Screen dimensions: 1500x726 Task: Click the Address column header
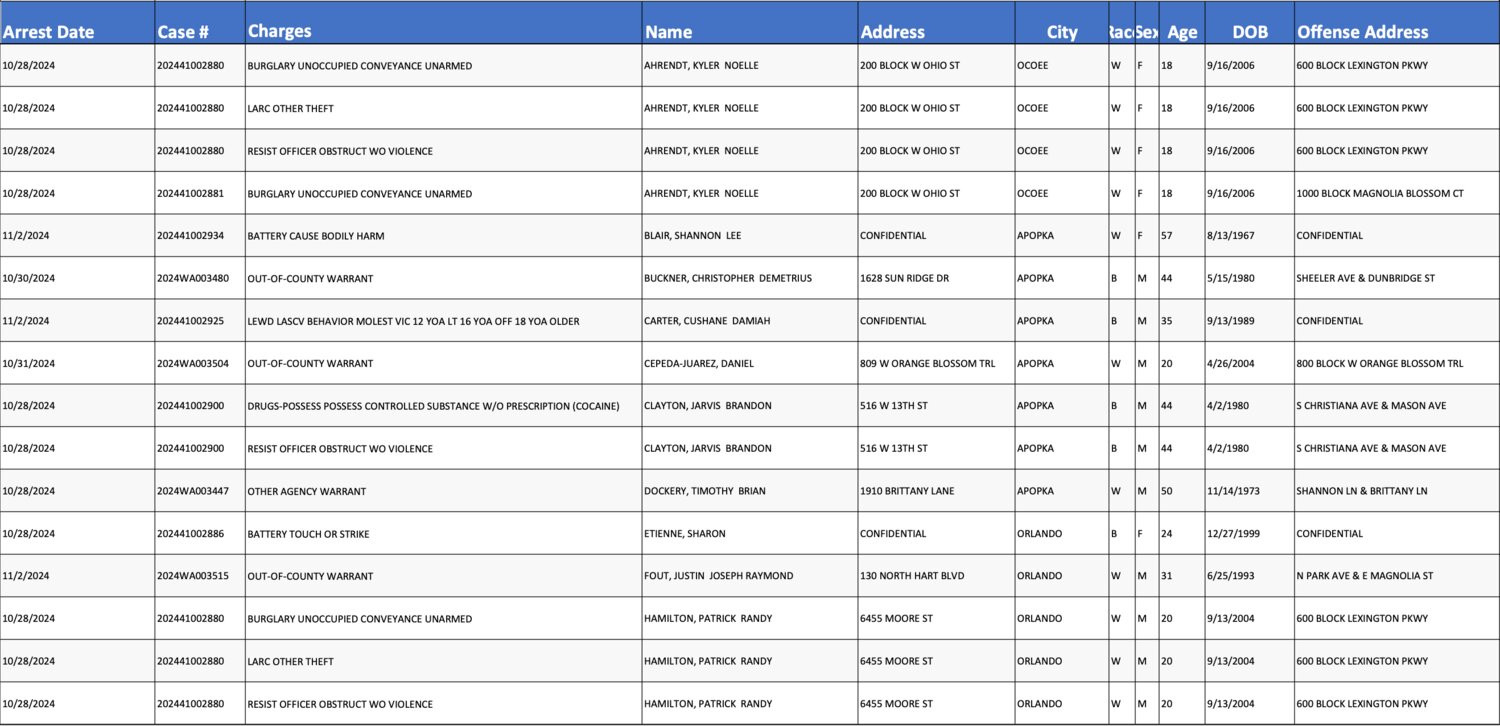click(x=936, y=23)
